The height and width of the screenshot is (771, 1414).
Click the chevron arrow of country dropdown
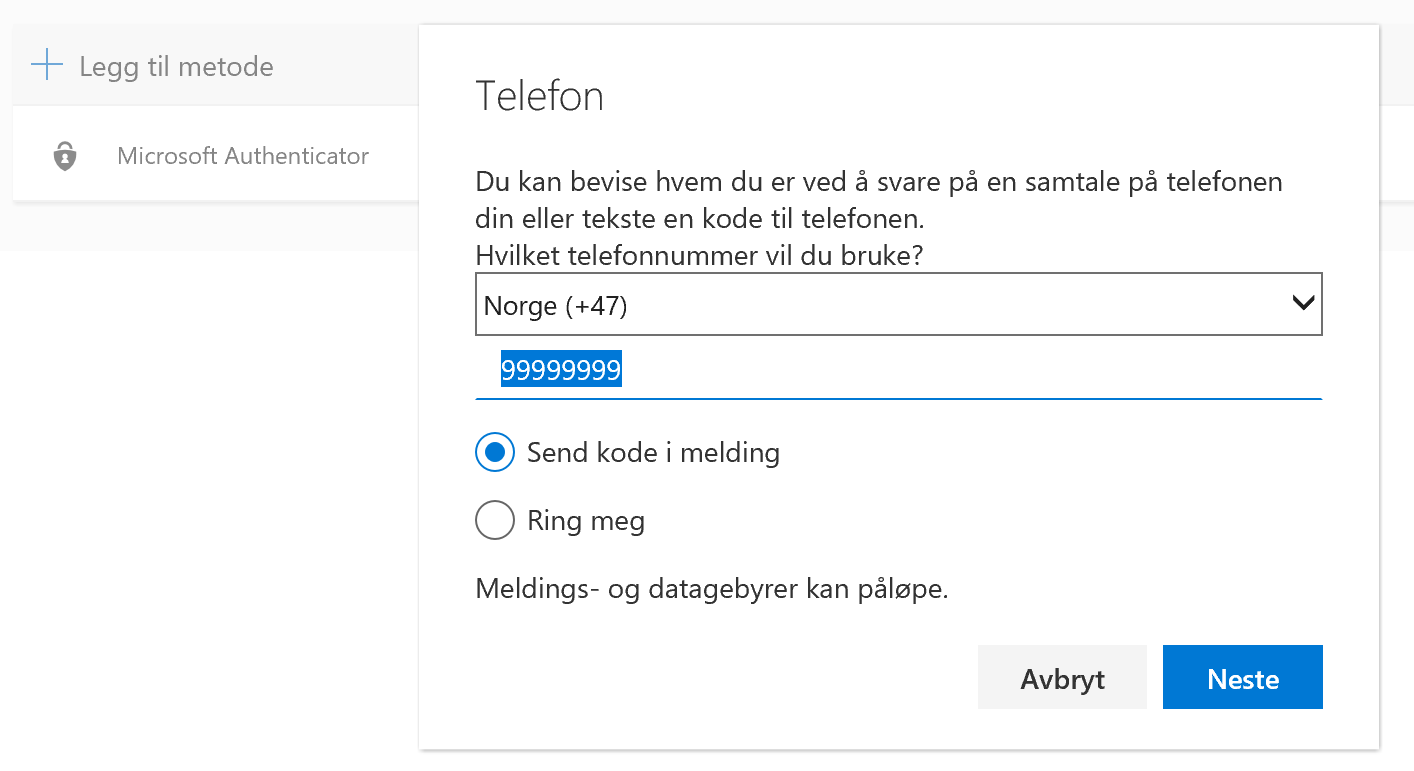1303,303
